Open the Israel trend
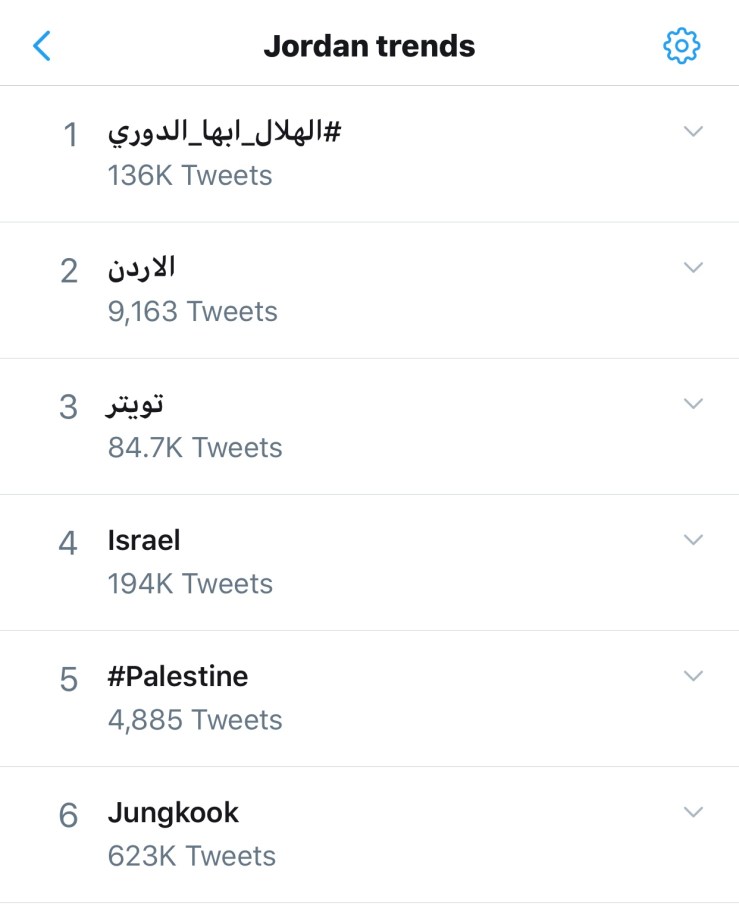The image size is (739, 909). pyautogui.click(x=144, y=541)
